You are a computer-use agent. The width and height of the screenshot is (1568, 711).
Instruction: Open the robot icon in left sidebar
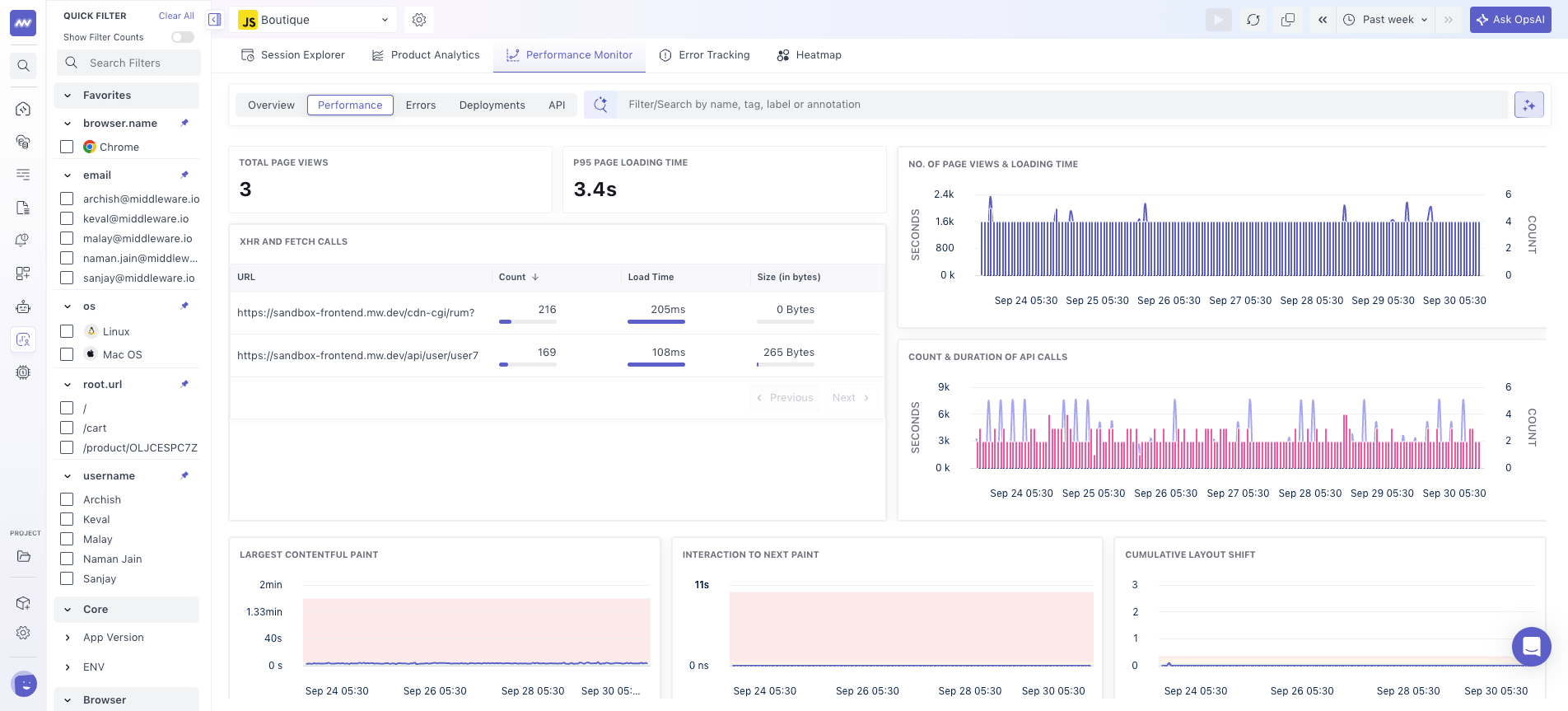click(x=23, y=306)
